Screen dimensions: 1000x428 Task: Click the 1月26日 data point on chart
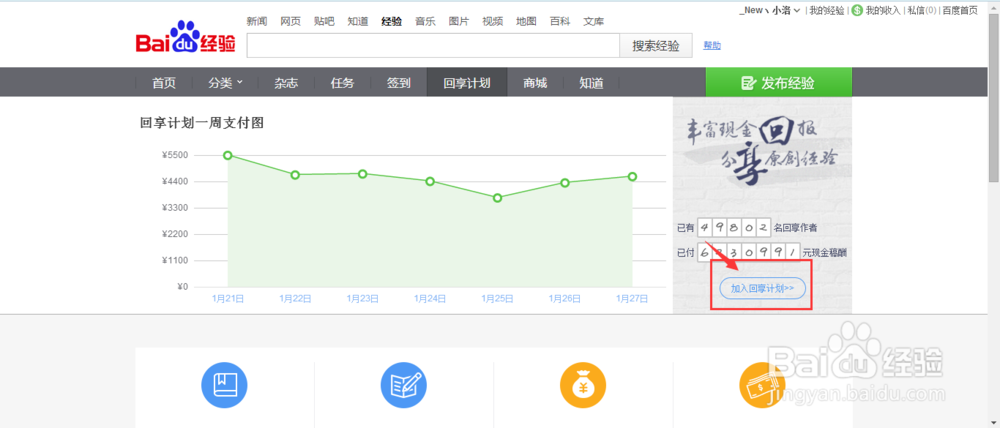pyautogui.click(x=564, y=182)
